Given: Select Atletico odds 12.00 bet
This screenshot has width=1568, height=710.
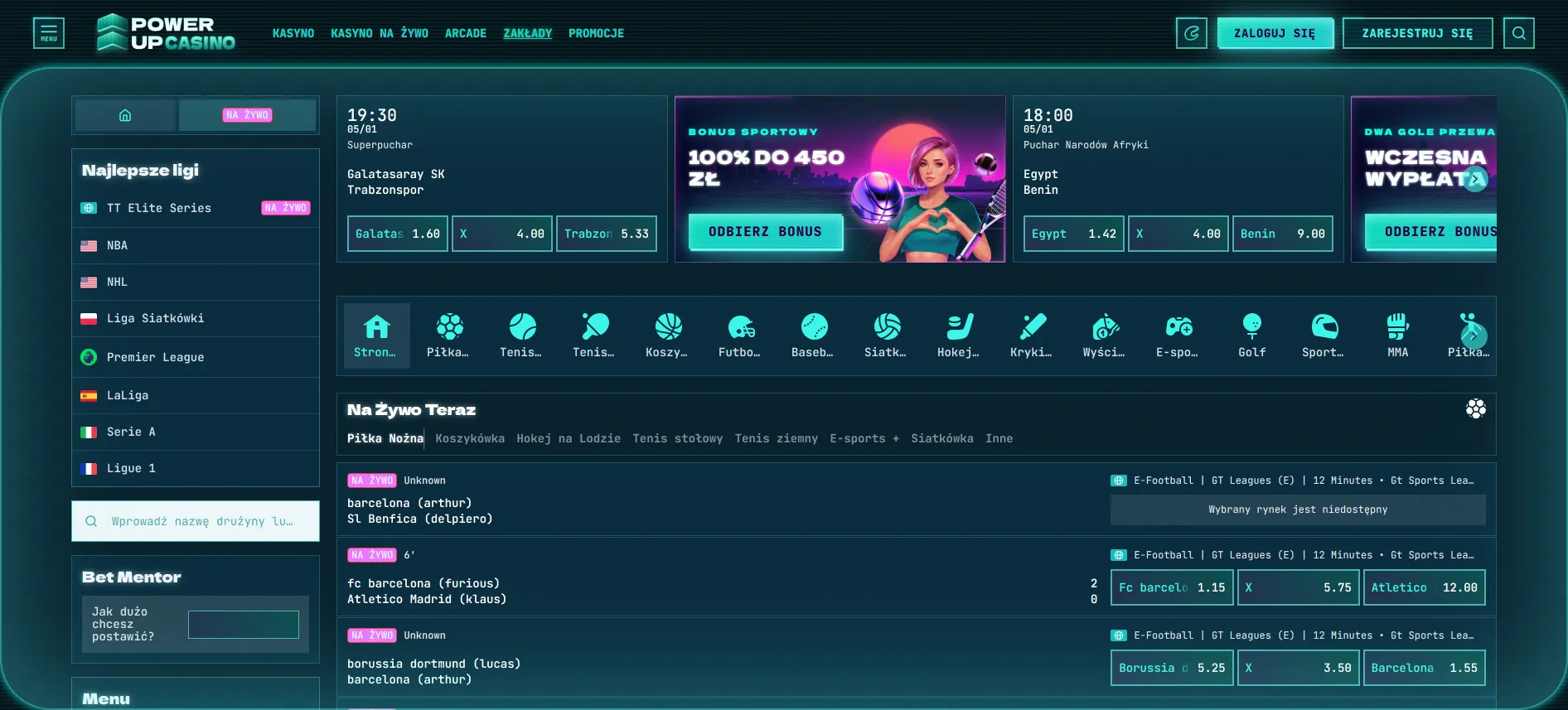Looking at the screenshot, I should click(1423, 587).
